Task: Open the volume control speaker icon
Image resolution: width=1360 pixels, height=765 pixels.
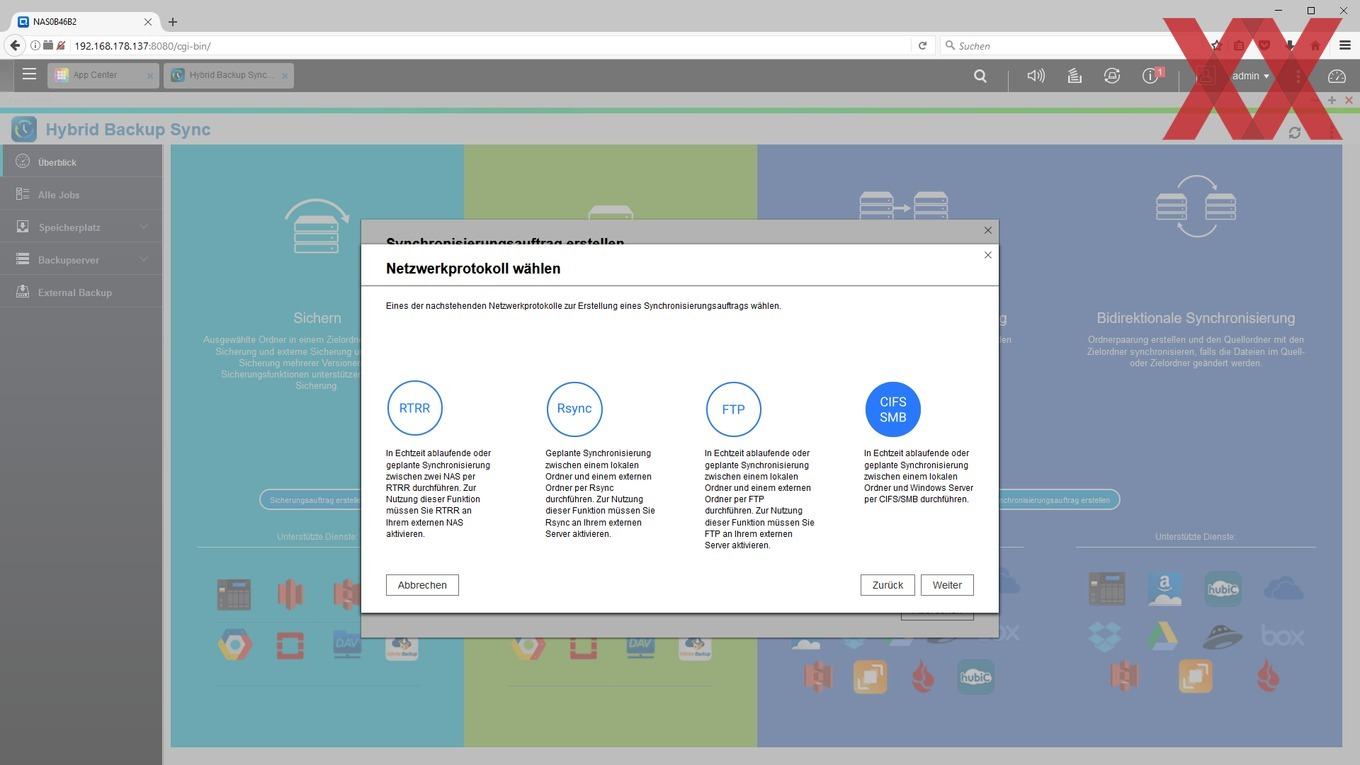Action: click(1036, 76)
